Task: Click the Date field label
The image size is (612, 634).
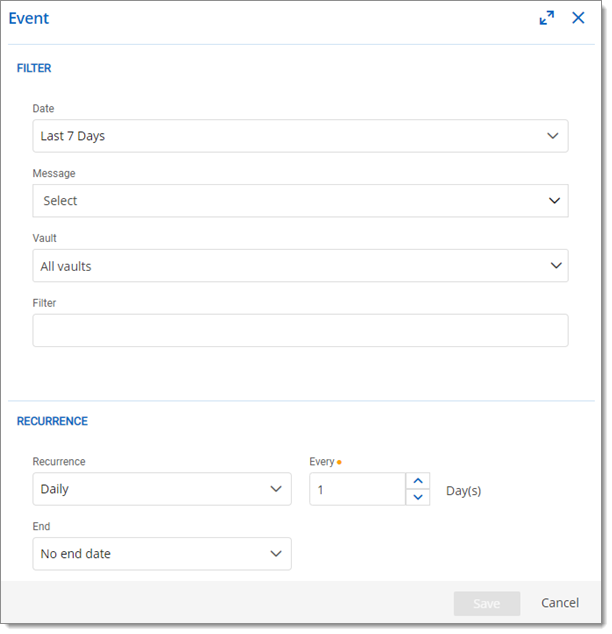Action: [x=43, y=108]
